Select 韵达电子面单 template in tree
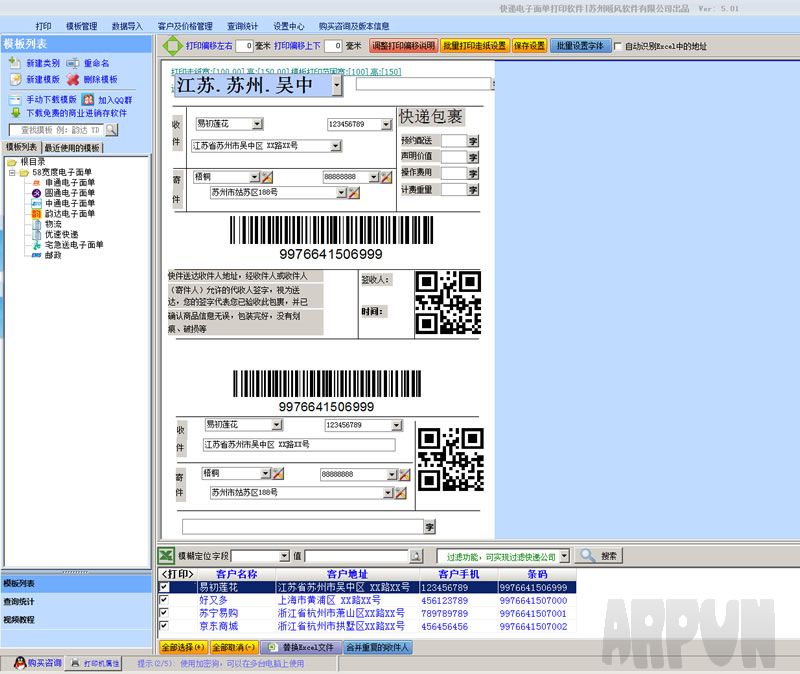This screenshot has height=674, width=800. (70, 213)
